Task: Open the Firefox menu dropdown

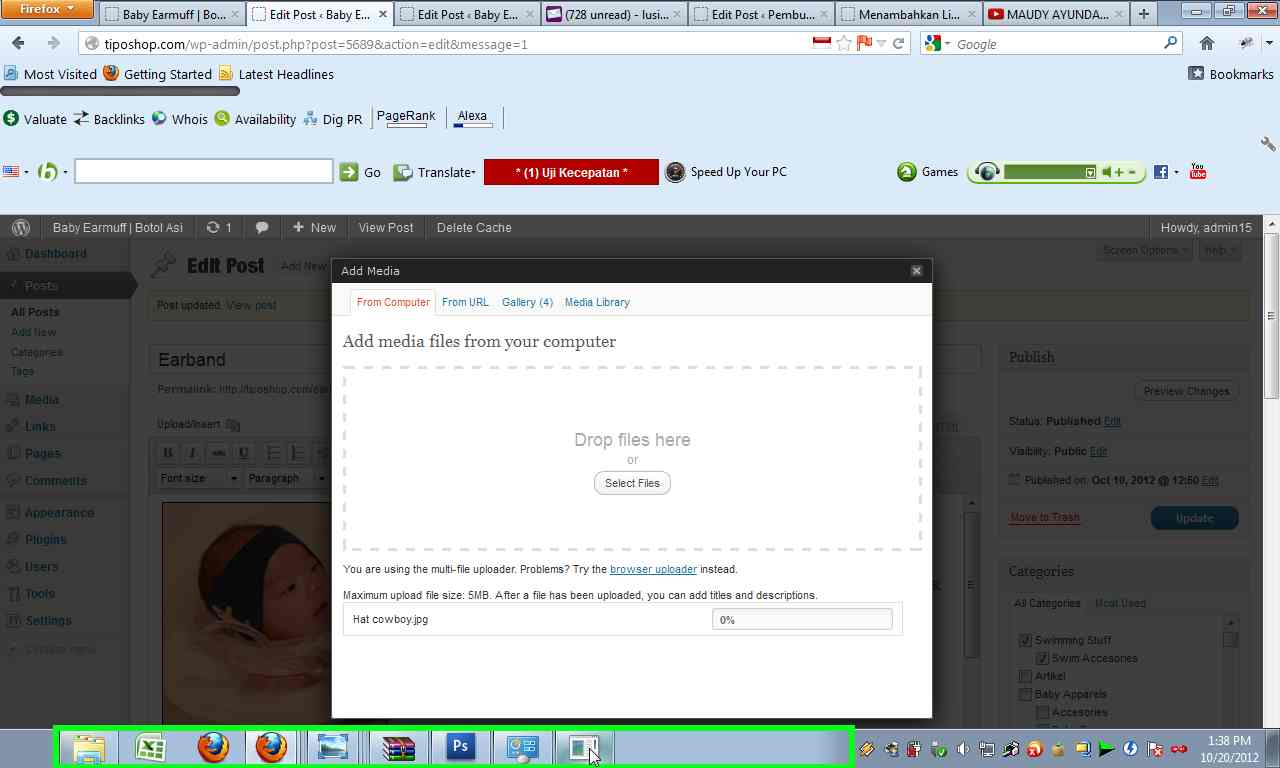Action: tap(47, 9)
